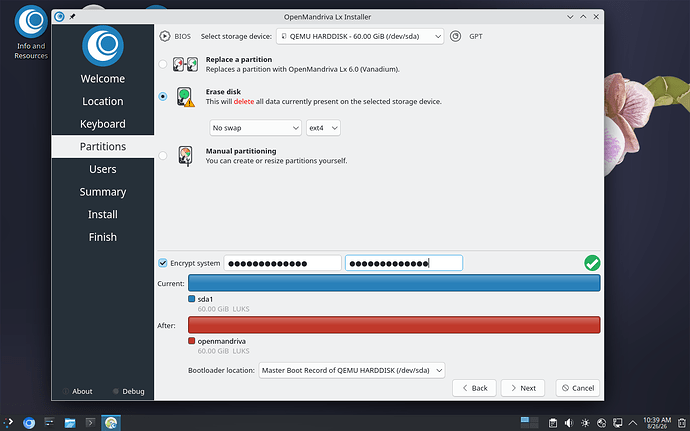The image size is (690, 431).
Task: Click the trash icon at the taskbar end
Action: (x=683, y=423)
